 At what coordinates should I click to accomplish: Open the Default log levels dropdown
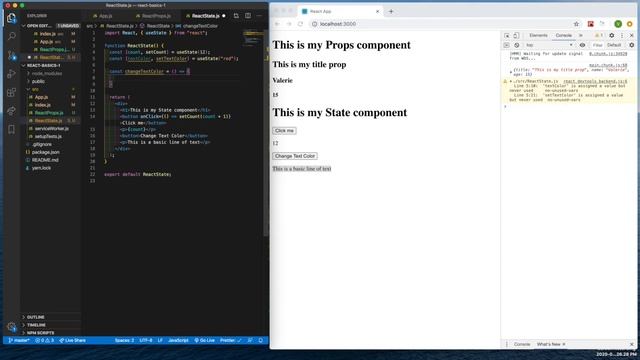pyautogui.click(x=614, y=45)
